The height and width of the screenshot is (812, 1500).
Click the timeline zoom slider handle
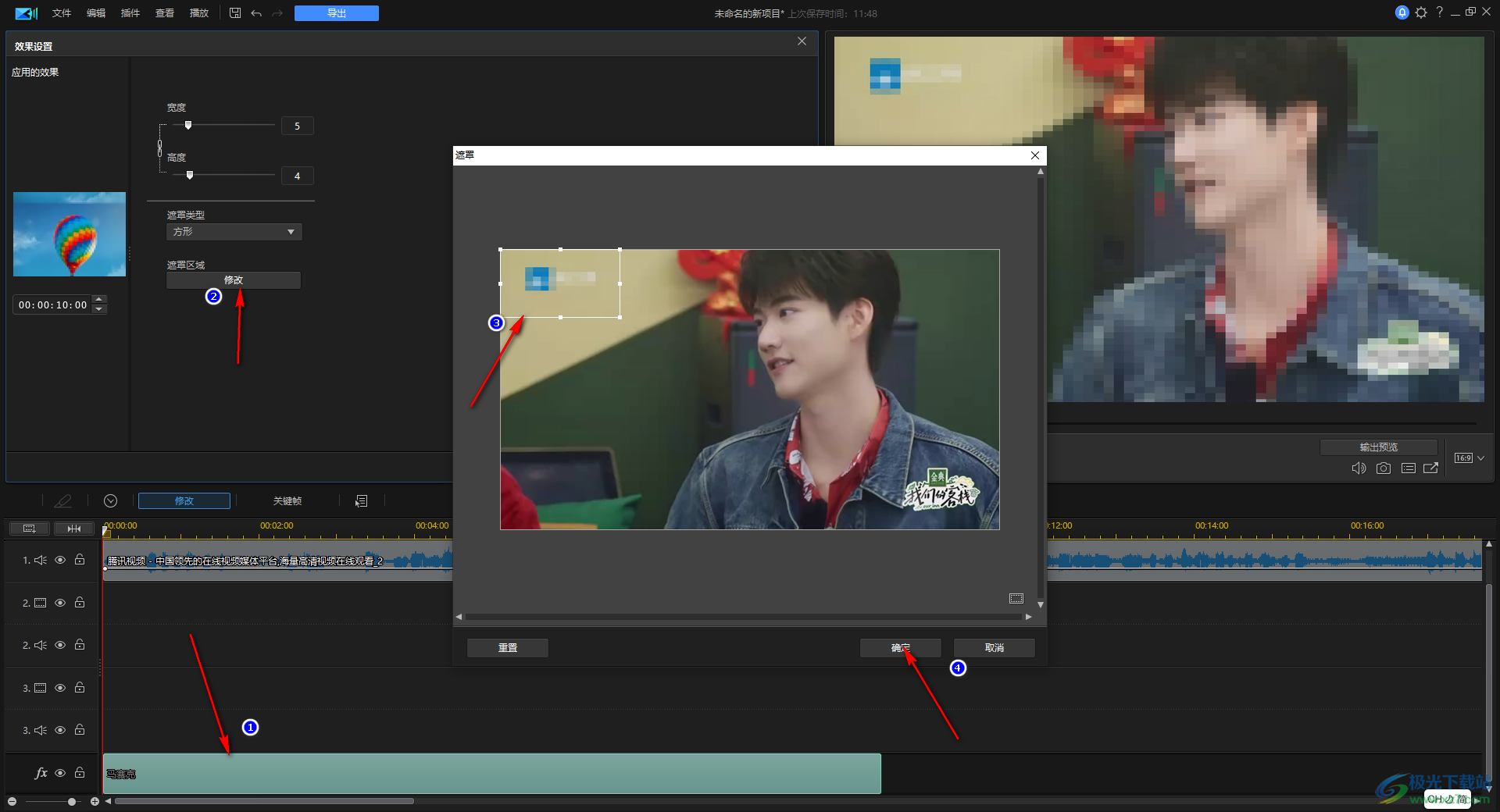tap(72, 802)
